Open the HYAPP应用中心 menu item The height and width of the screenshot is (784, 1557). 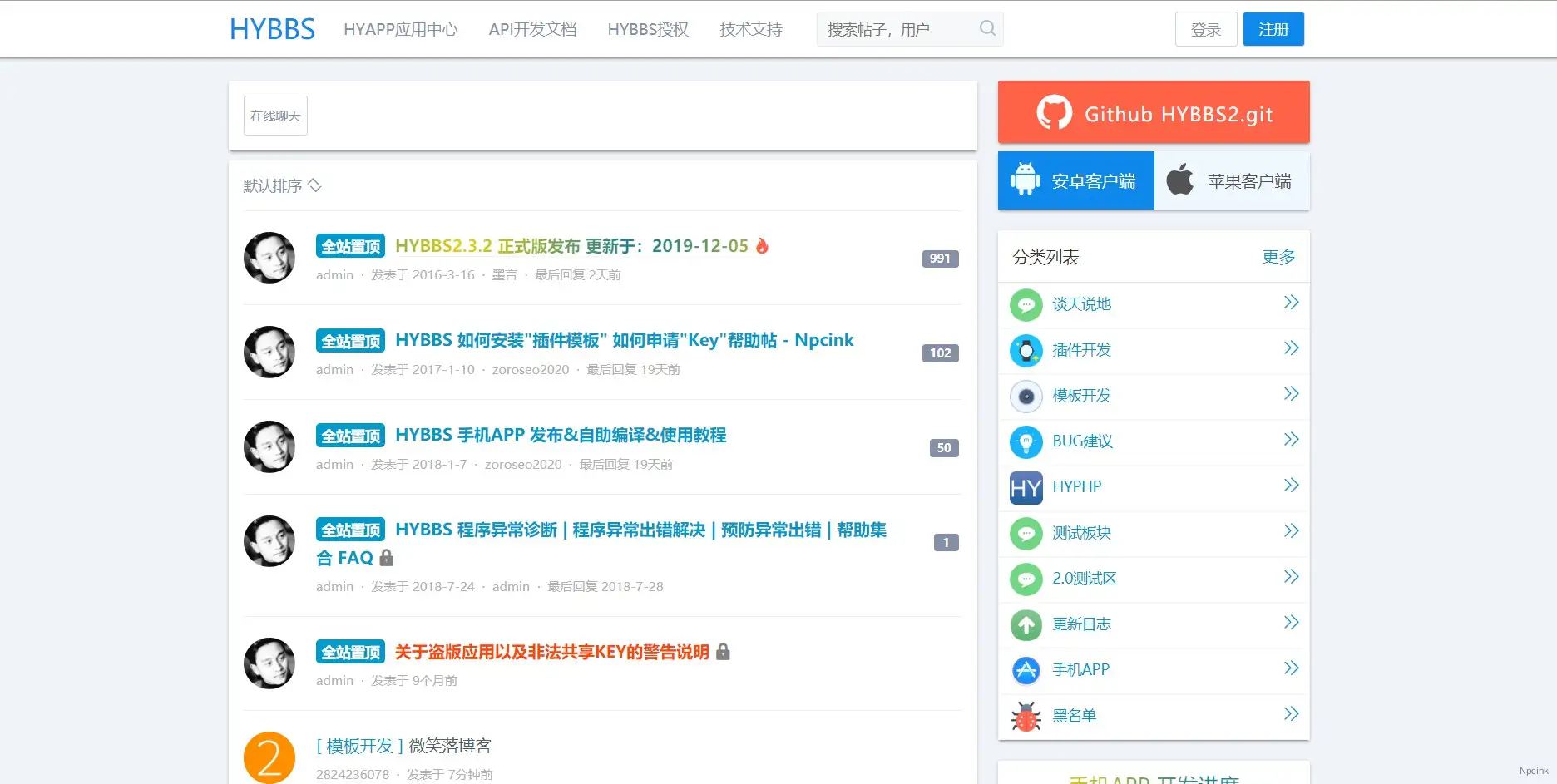tap(401, 29)
